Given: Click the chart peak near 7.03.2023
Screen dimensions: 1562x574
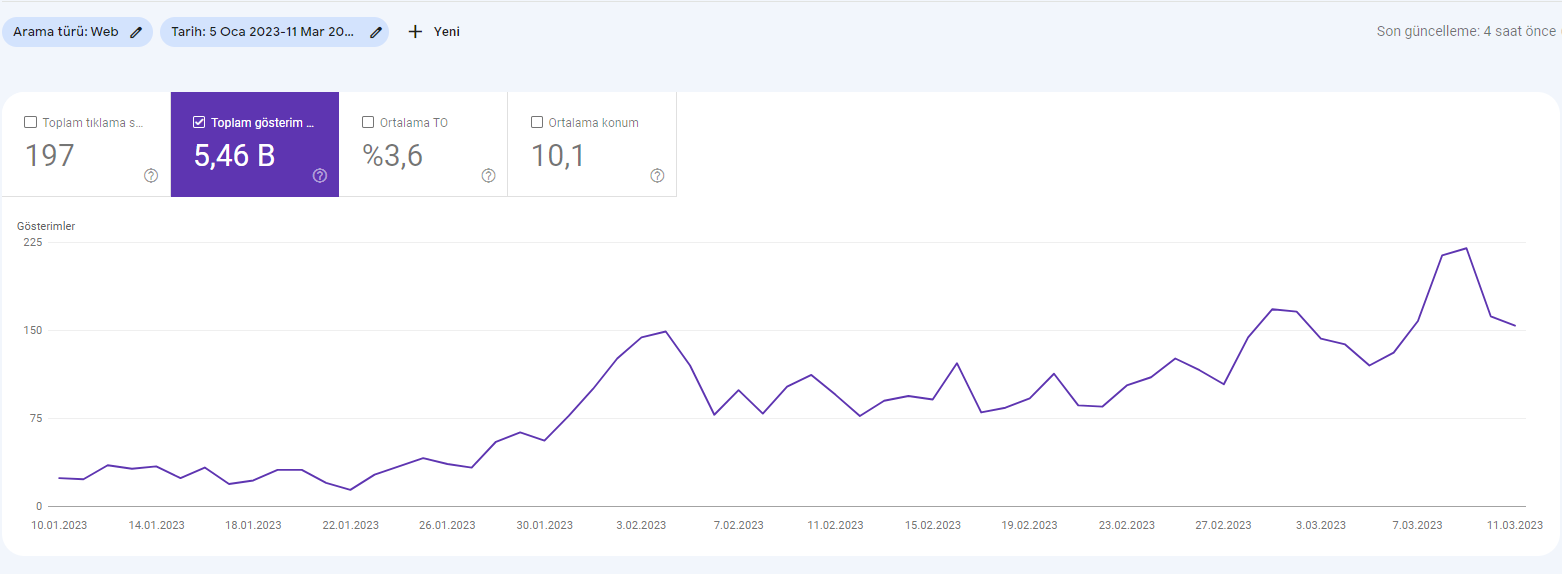Looking at the screenshot, I should coord(1466,248).
